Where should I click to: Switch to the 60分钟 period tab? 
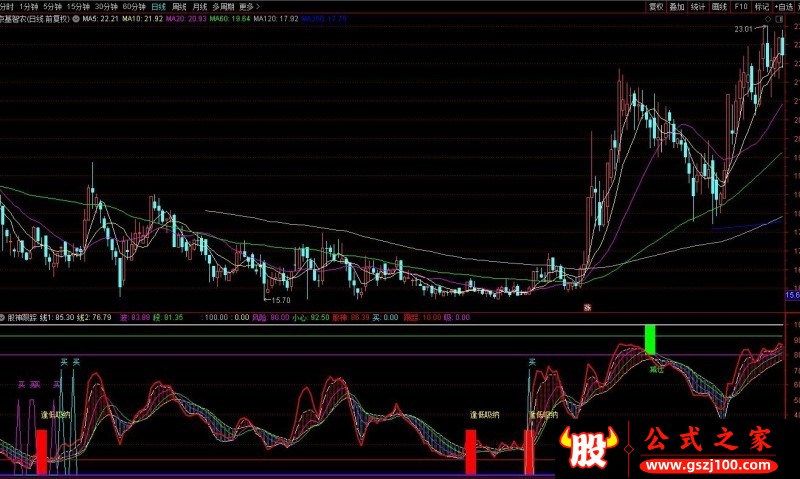coord(134,7)
